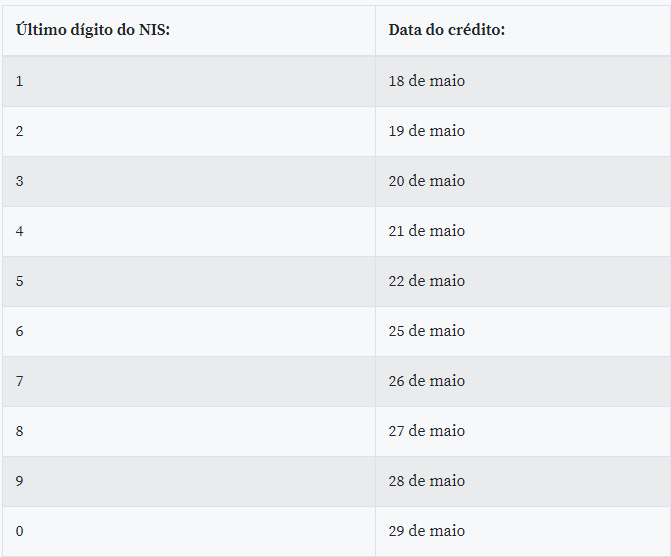Select the NIS digit 9 cell
The height and width of the screenshot is (557, 671).
tap(20, 481)
